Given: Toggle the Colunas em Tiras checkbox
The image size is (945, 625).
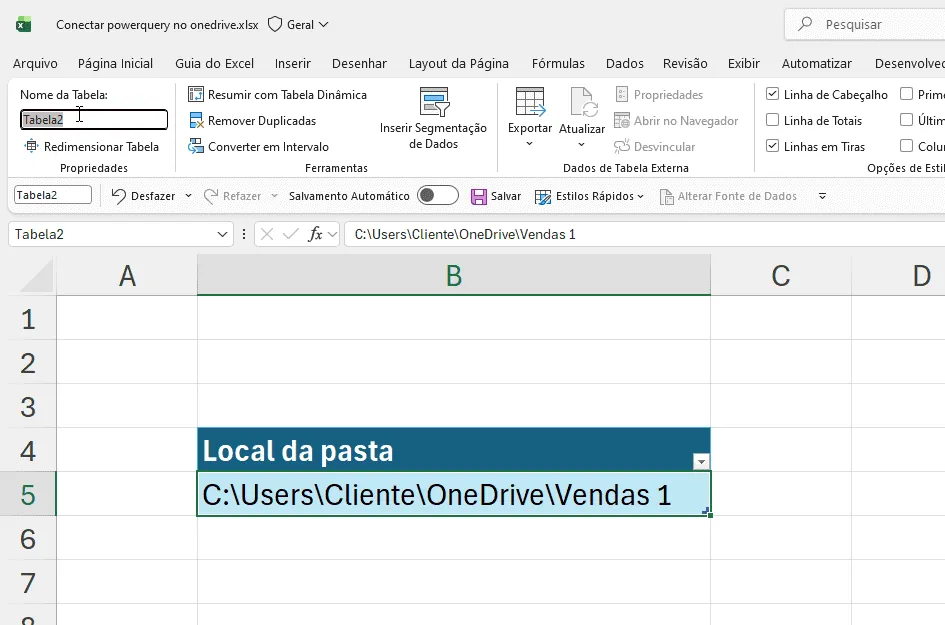Looking at the screenshot, I should click(x=906, y=146).
